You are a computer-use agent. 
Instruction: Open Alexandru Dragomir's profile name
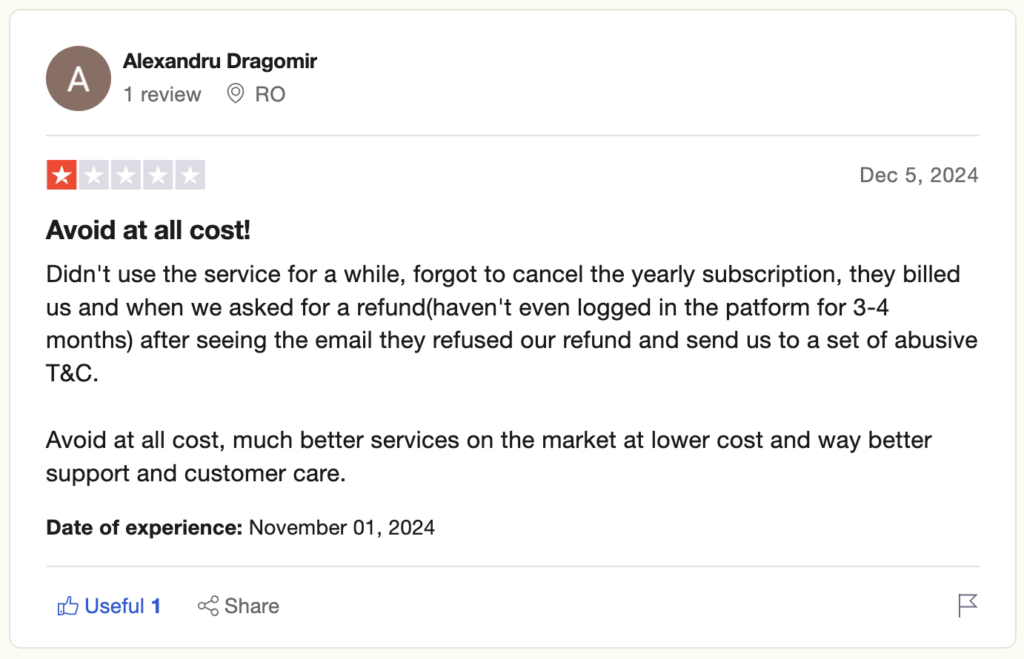220,62
